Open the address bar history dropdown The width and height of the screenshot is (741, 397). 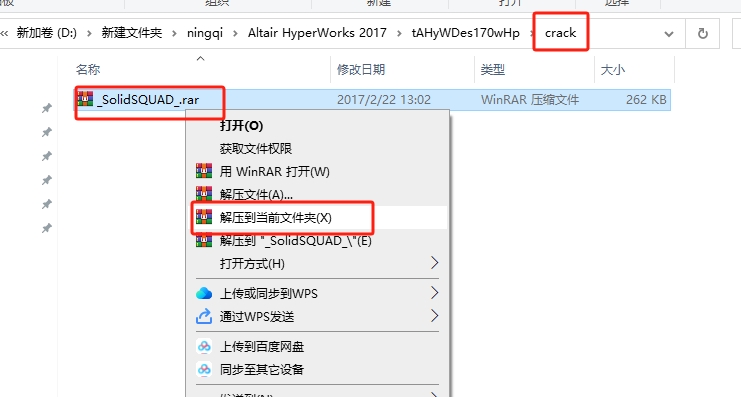(669, 34)
